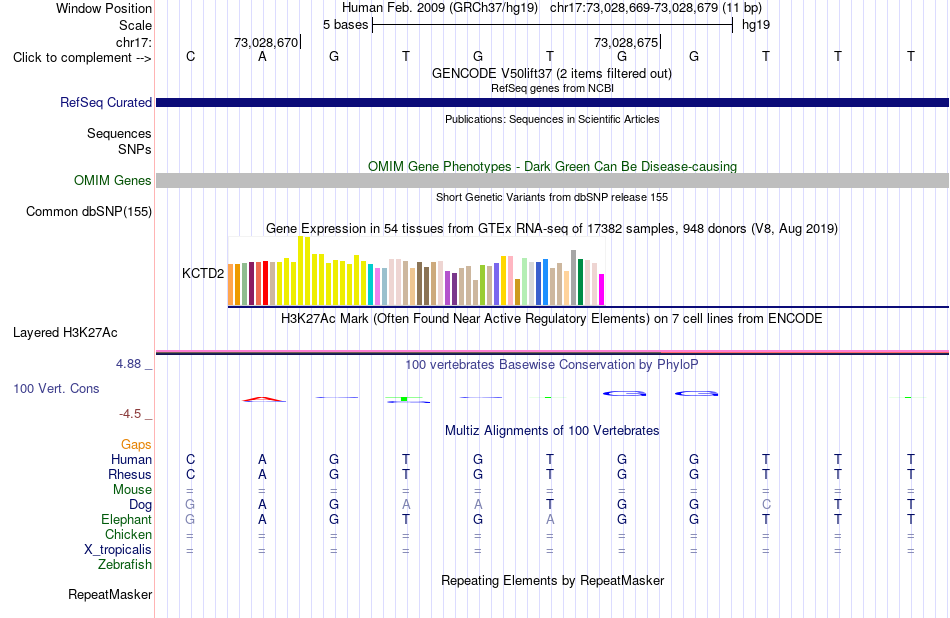Click 'Multiz Alignments of 100 Vertebrates' title
The width and height of the screenshot is (950, 618).
(552, 431)
